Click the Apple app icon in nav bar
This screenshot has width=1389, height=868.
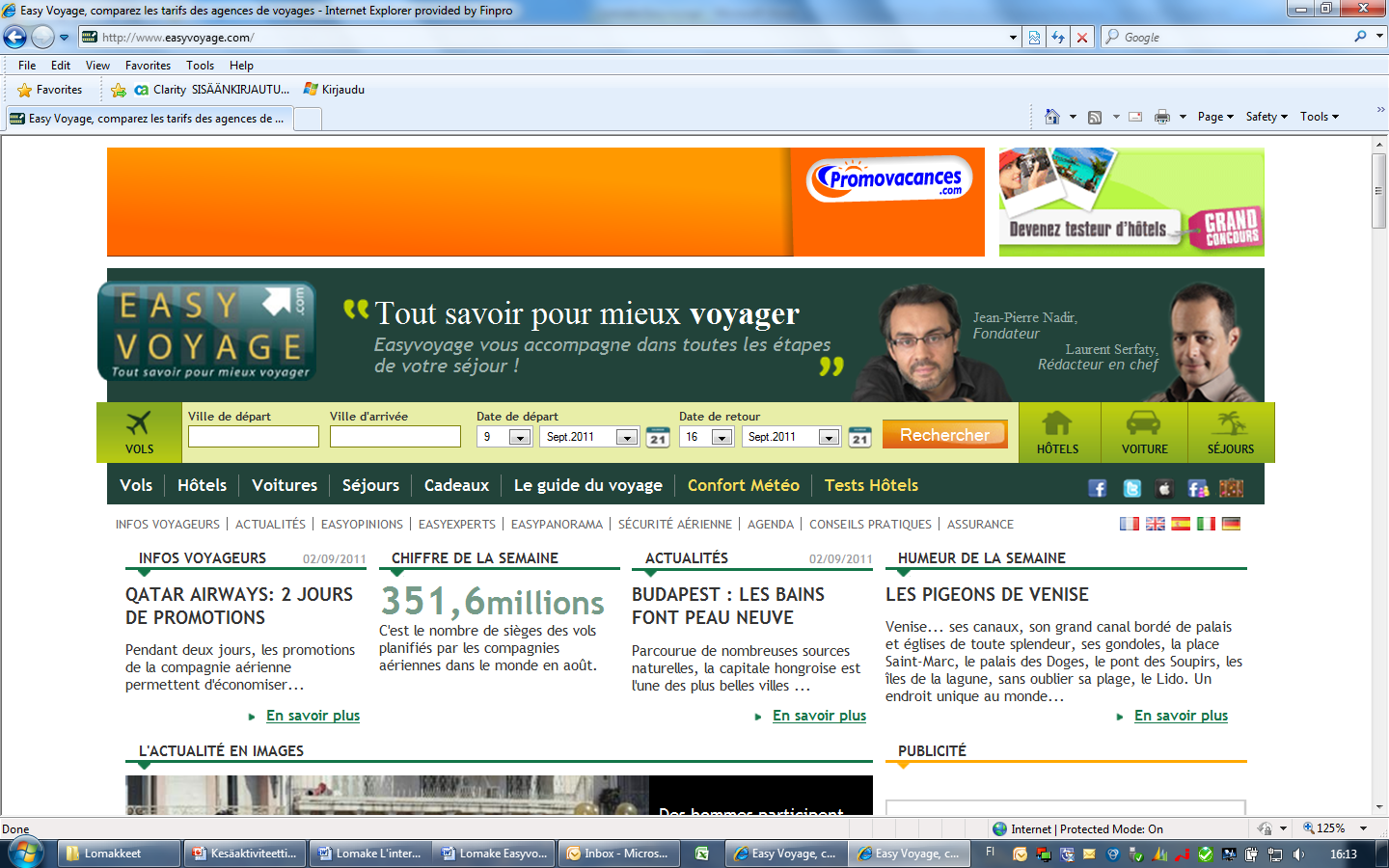click(x=1164, y=488)
